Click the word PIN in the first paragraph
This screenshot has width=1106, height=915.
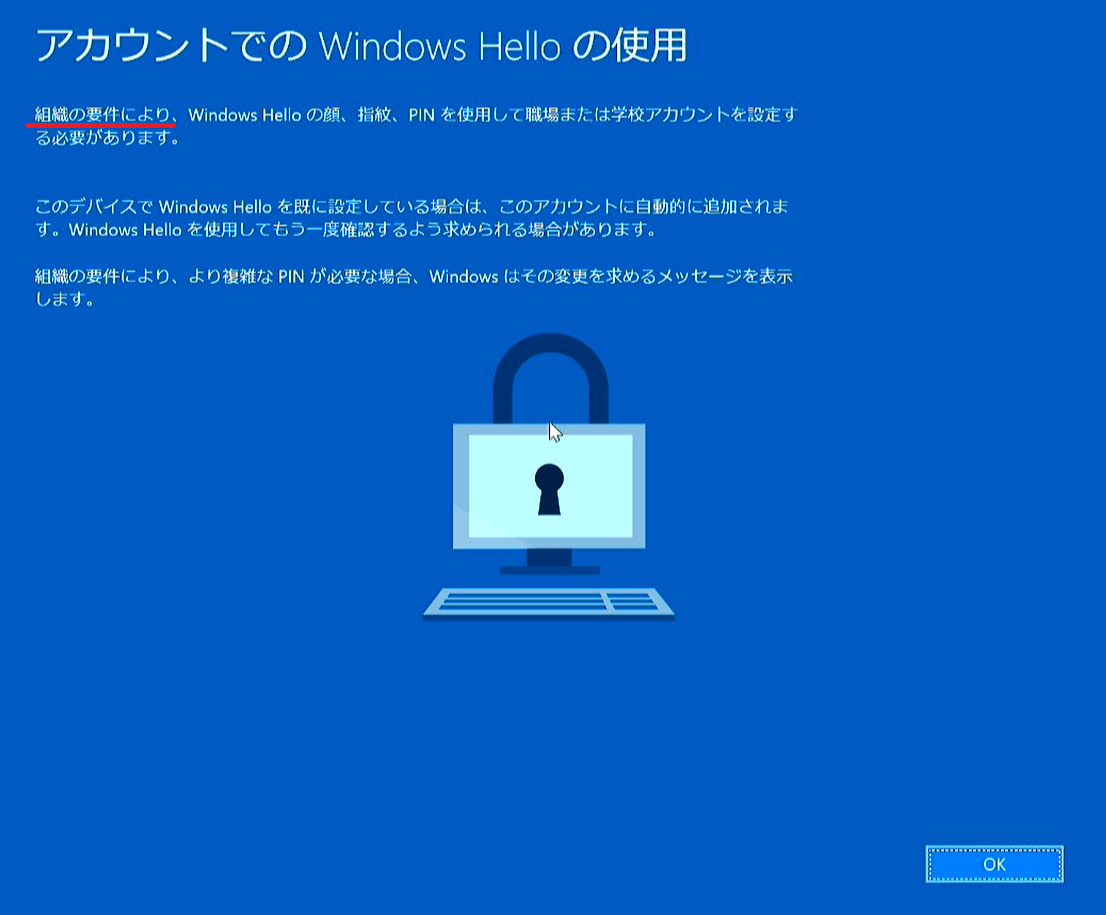(x=421, y=115)
